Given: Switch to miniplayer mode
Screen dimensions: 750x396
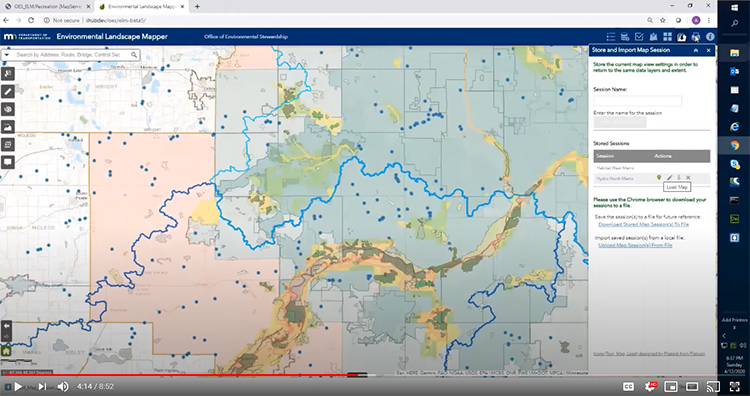Looking at the screenshot, I should [x=671, y=386].
